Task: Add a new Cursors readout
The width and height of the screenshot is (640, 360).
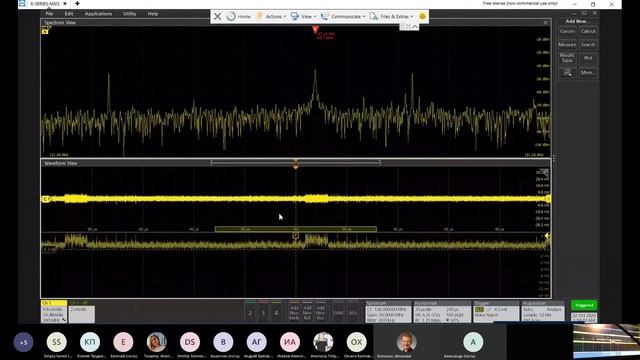Action: point(567,31)
